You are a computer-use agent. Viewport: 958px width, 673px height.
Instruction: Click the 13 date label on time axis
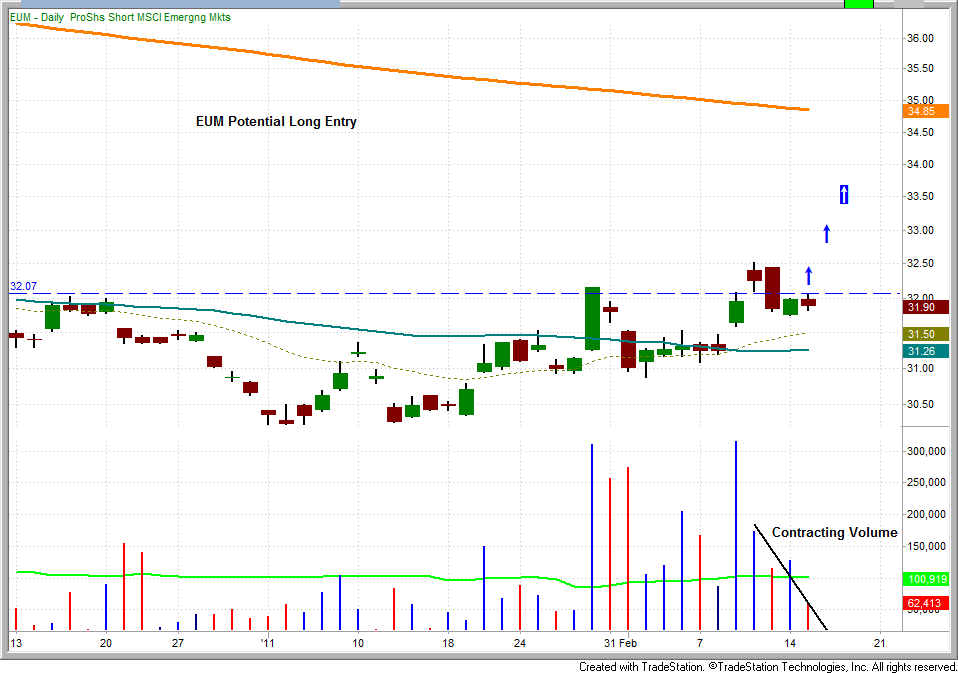(16, 643)
